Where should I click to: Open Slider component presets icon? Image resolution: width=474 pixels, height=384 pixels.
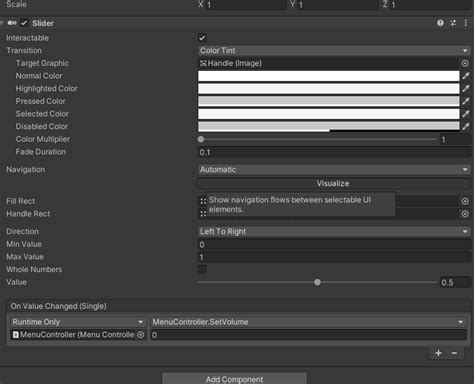pyautogui.click(x=453, y=23)
